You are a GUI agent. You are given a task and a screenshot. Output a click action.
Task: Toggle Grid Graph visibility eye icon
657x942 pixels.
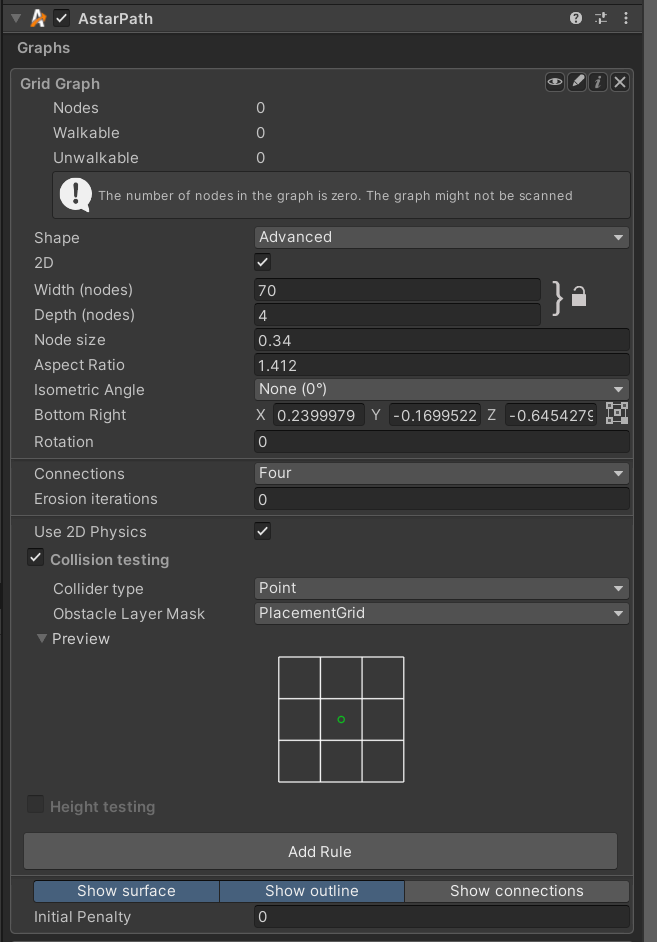[x=554, y=82]
